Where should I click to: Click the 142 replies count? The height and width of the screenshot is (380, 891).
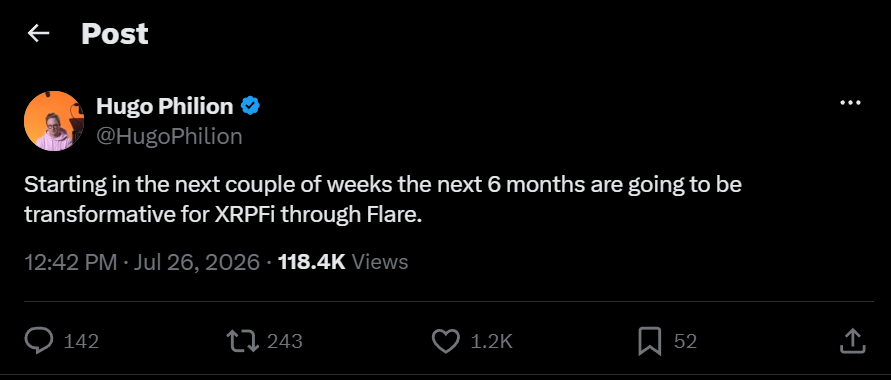tap(81, 341)
